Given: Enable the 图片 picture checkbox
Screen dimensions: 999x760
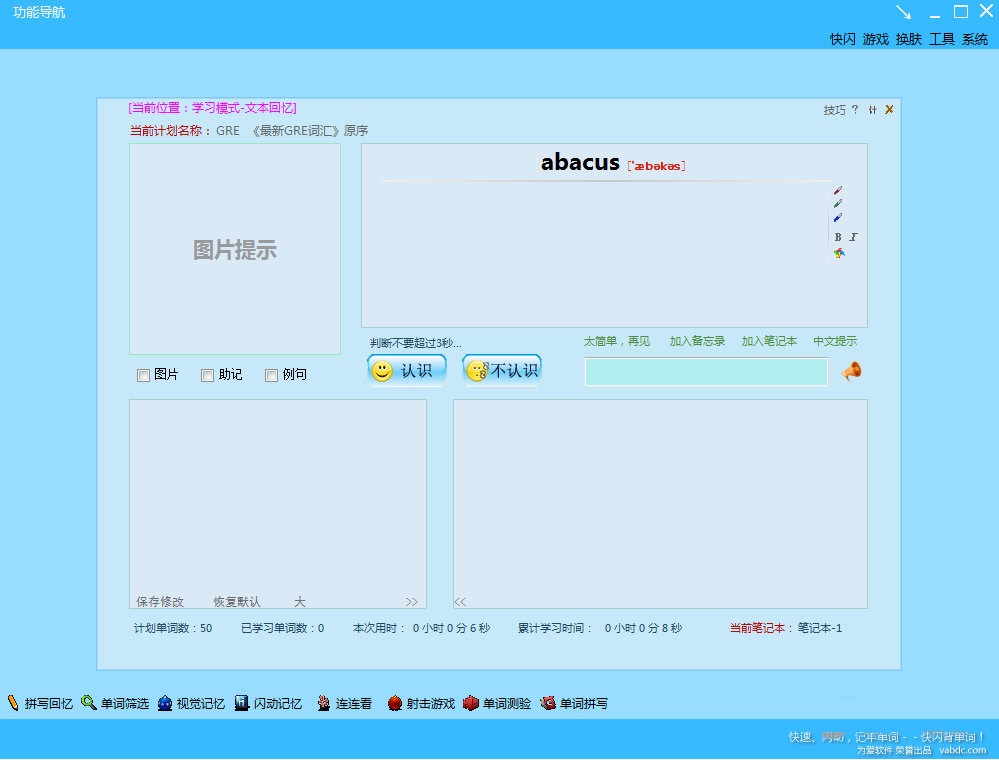Looking at the screenshot, I should (144, 374).
